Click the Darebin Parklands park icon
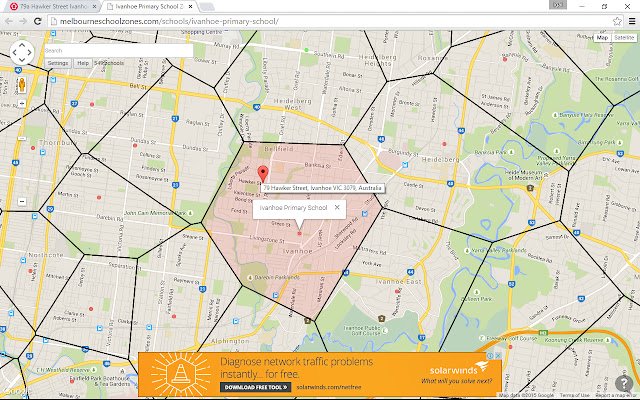Image resolution: width=640 pixels, height=400 pixels. click(x=250, y=278)
